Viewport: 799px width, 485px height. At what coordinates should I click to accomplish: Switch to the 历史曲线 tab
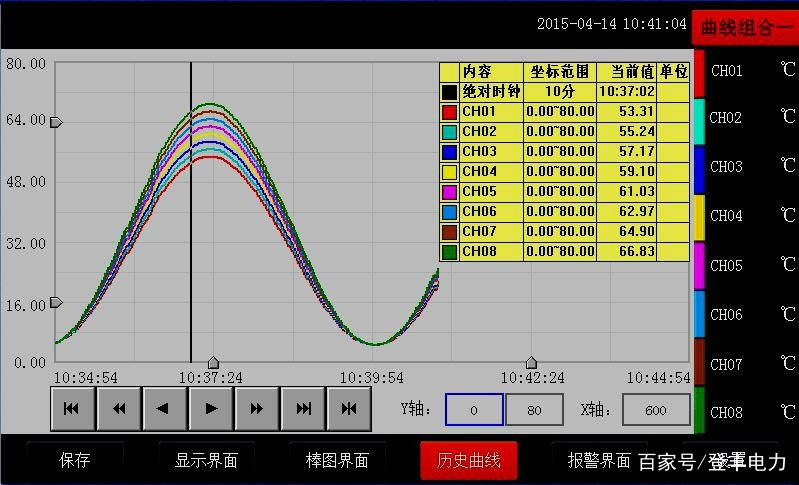[x=469, y=460]
